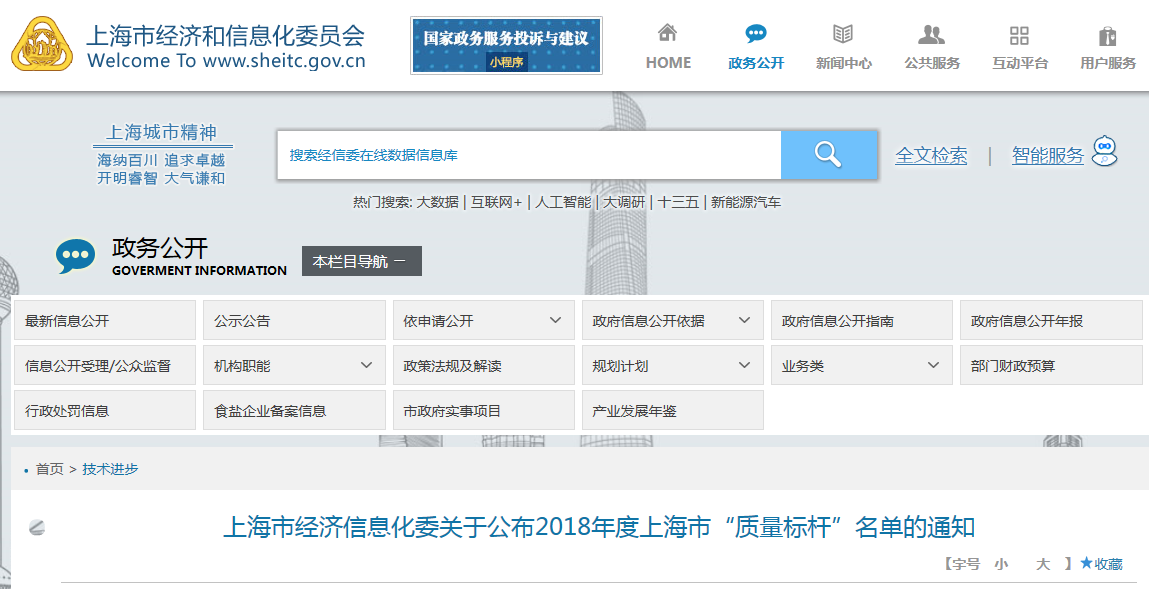Image resolution: width=1149 pixels, height=589 pixels.
Task: Click the 首页 breadcrumb link
Action: tap(49, 469)
